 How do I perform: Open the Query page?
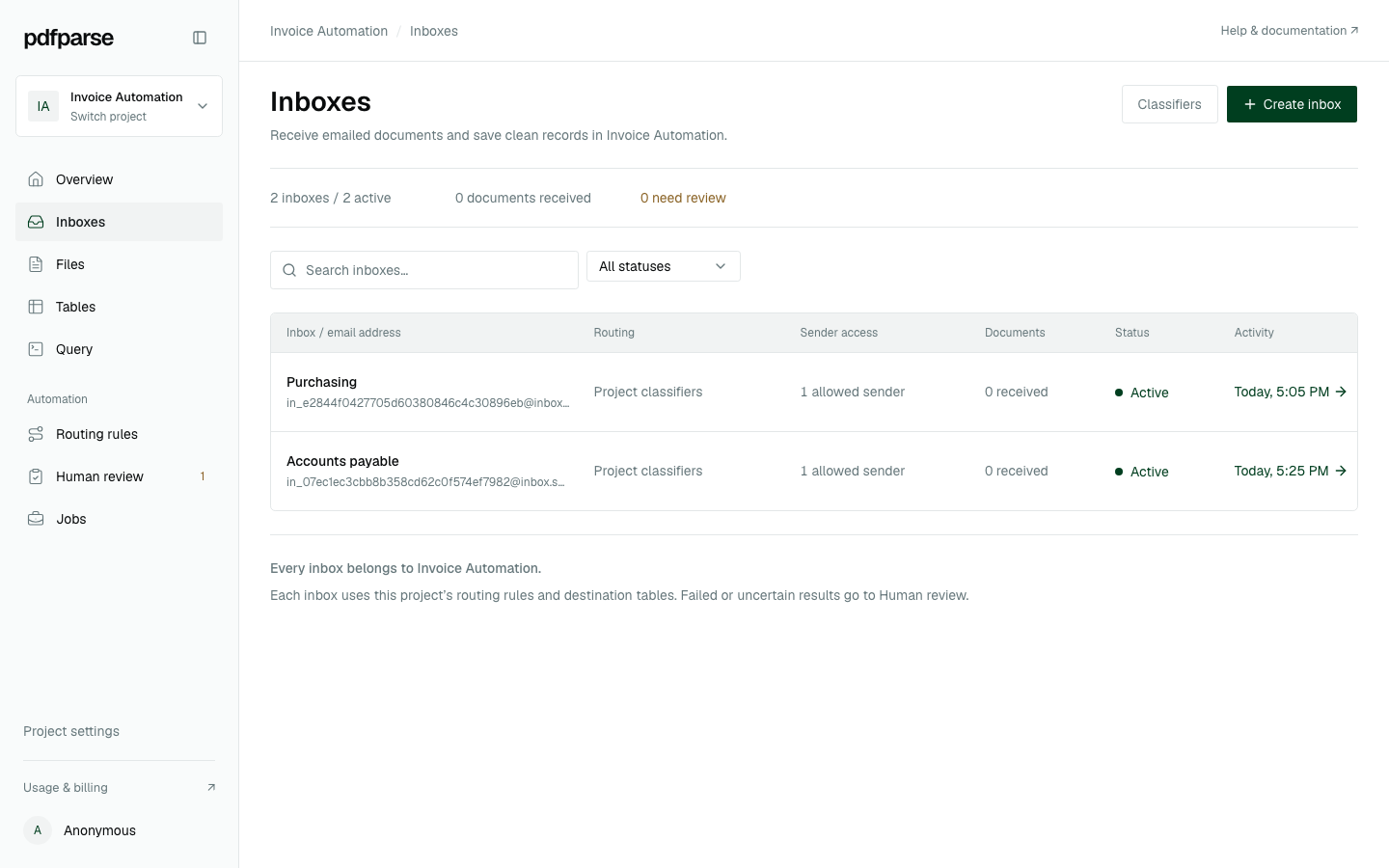[x=119, y=349]
